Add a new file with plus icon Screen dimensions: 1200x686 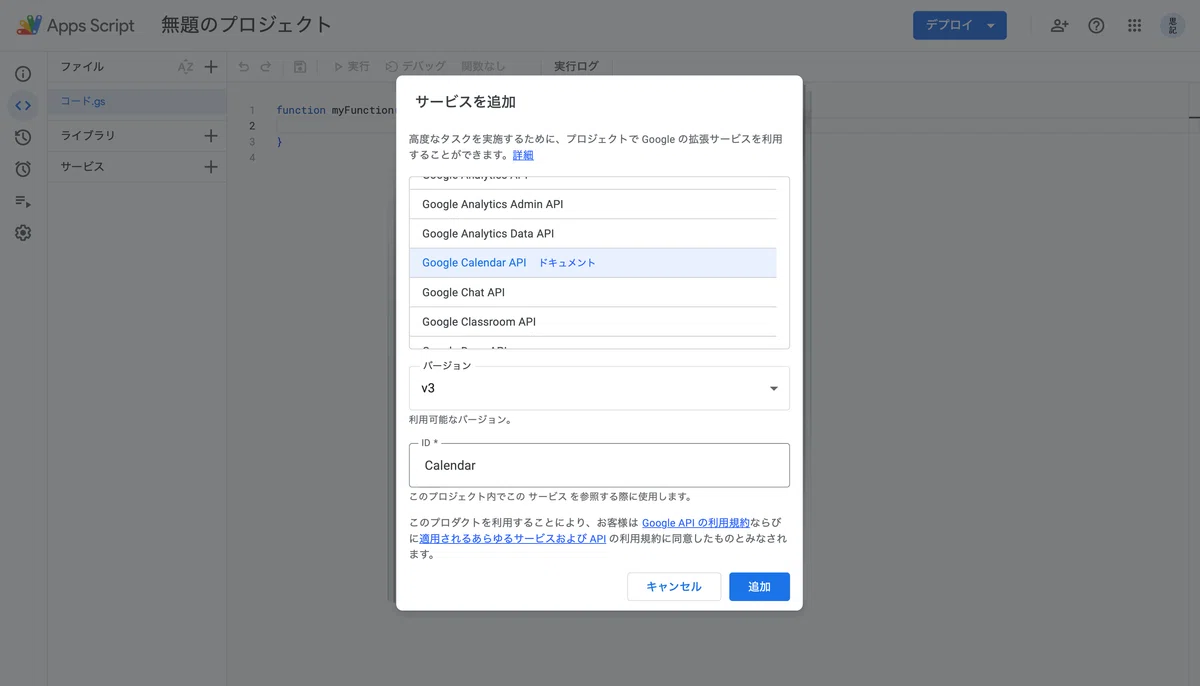coord(211,67)
